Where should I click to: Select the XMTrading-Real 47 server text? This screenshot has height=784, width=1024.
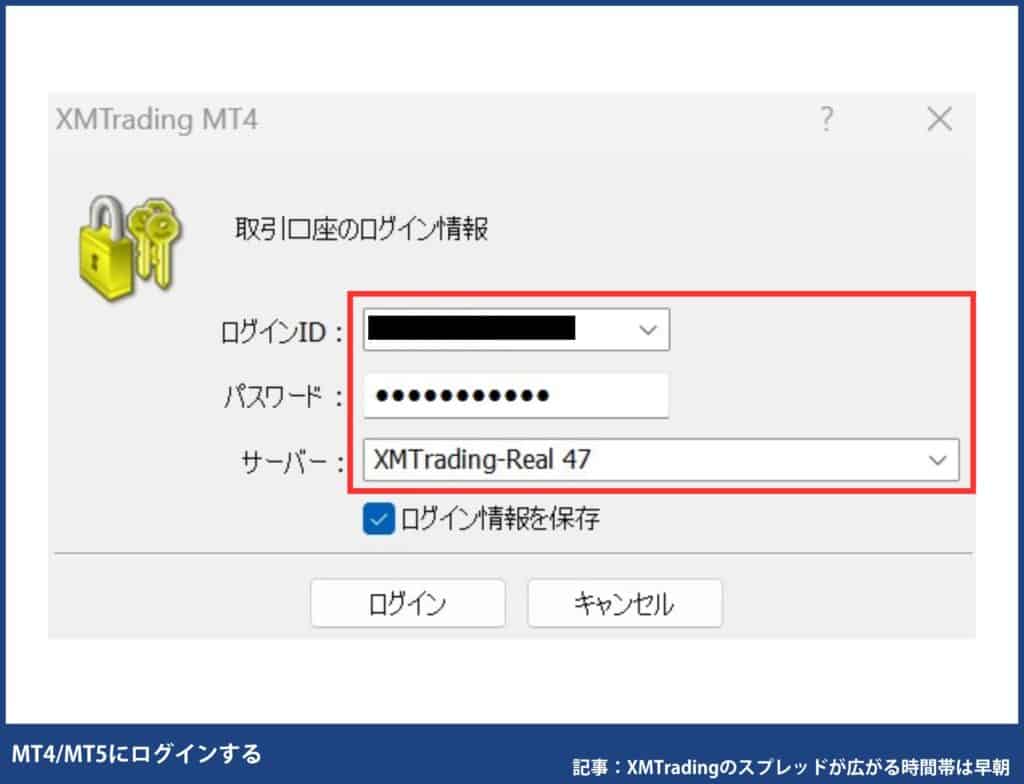click(x=482, y=460)
